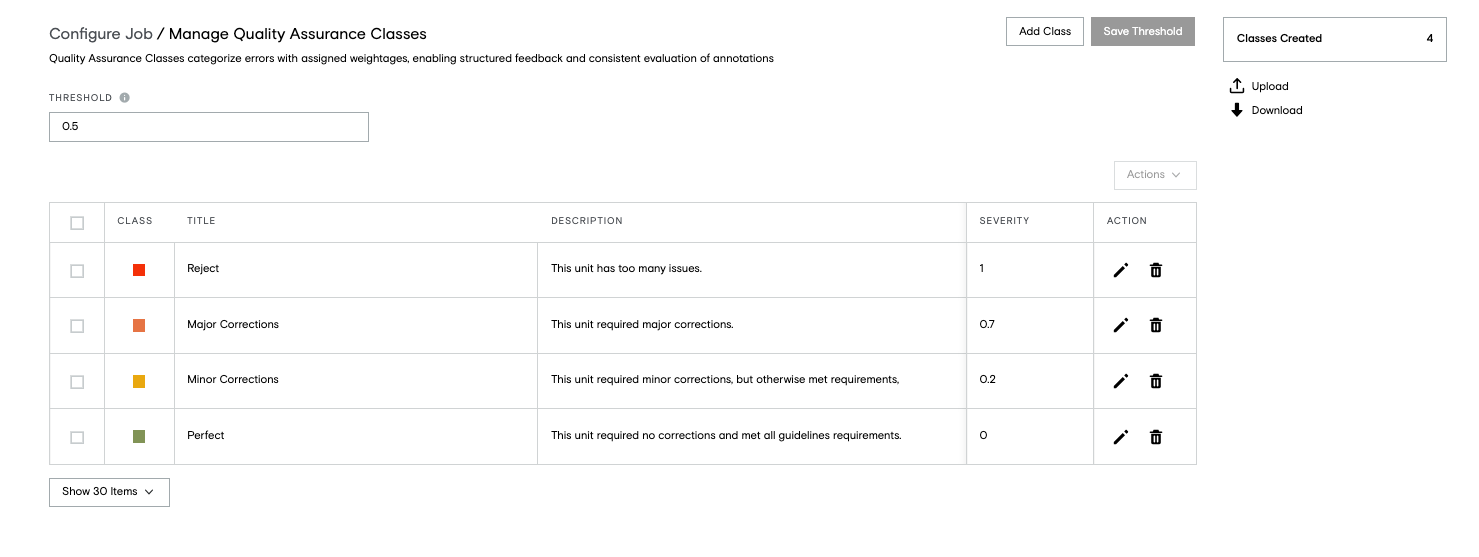Viewport: 1479px width, 557px height.
Task: Delete the Reject class using trash icon
Action: pos(1156,270)
